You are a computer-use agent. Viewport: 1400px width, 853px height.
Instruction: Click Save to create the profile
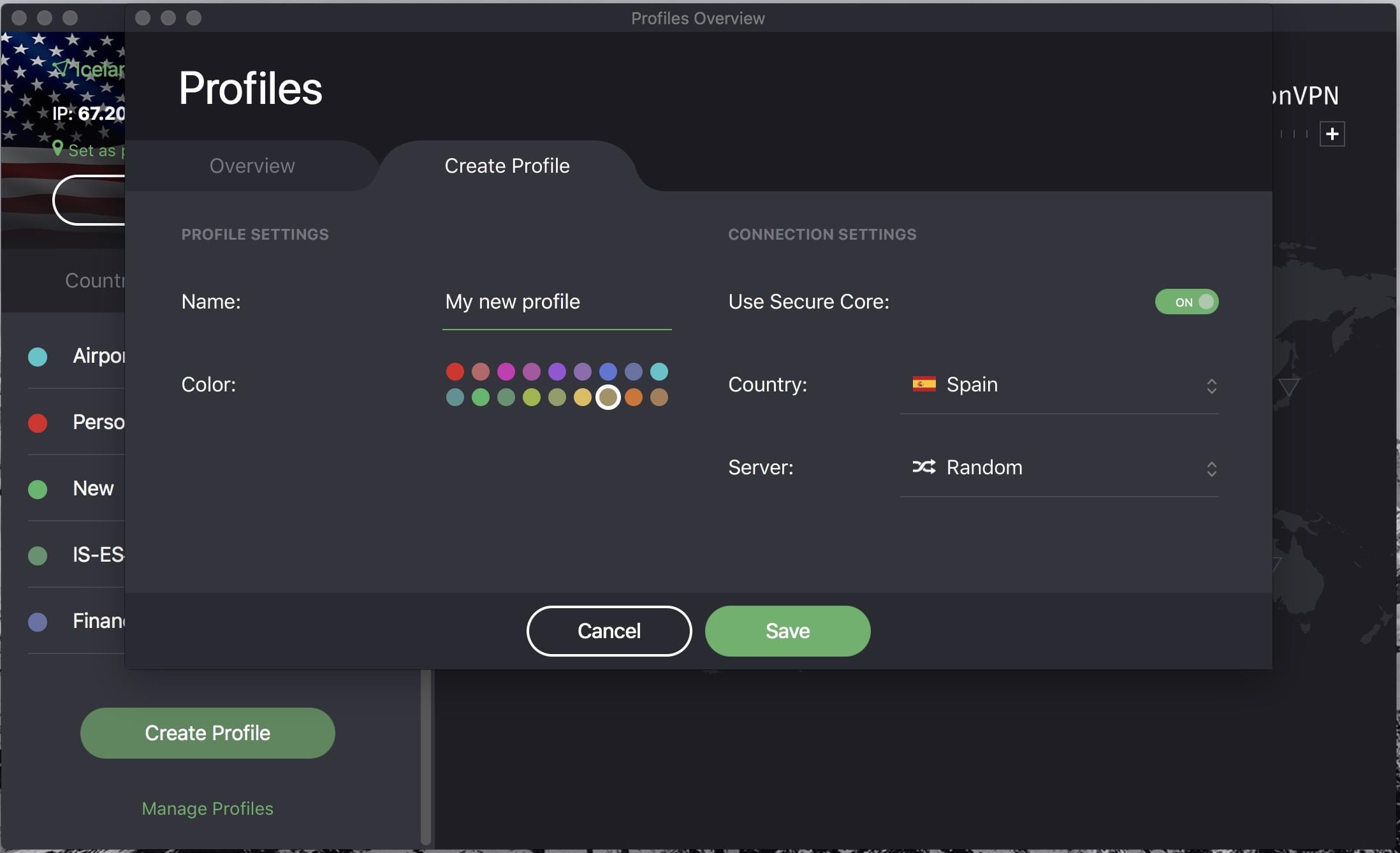[x=787, y=631]
